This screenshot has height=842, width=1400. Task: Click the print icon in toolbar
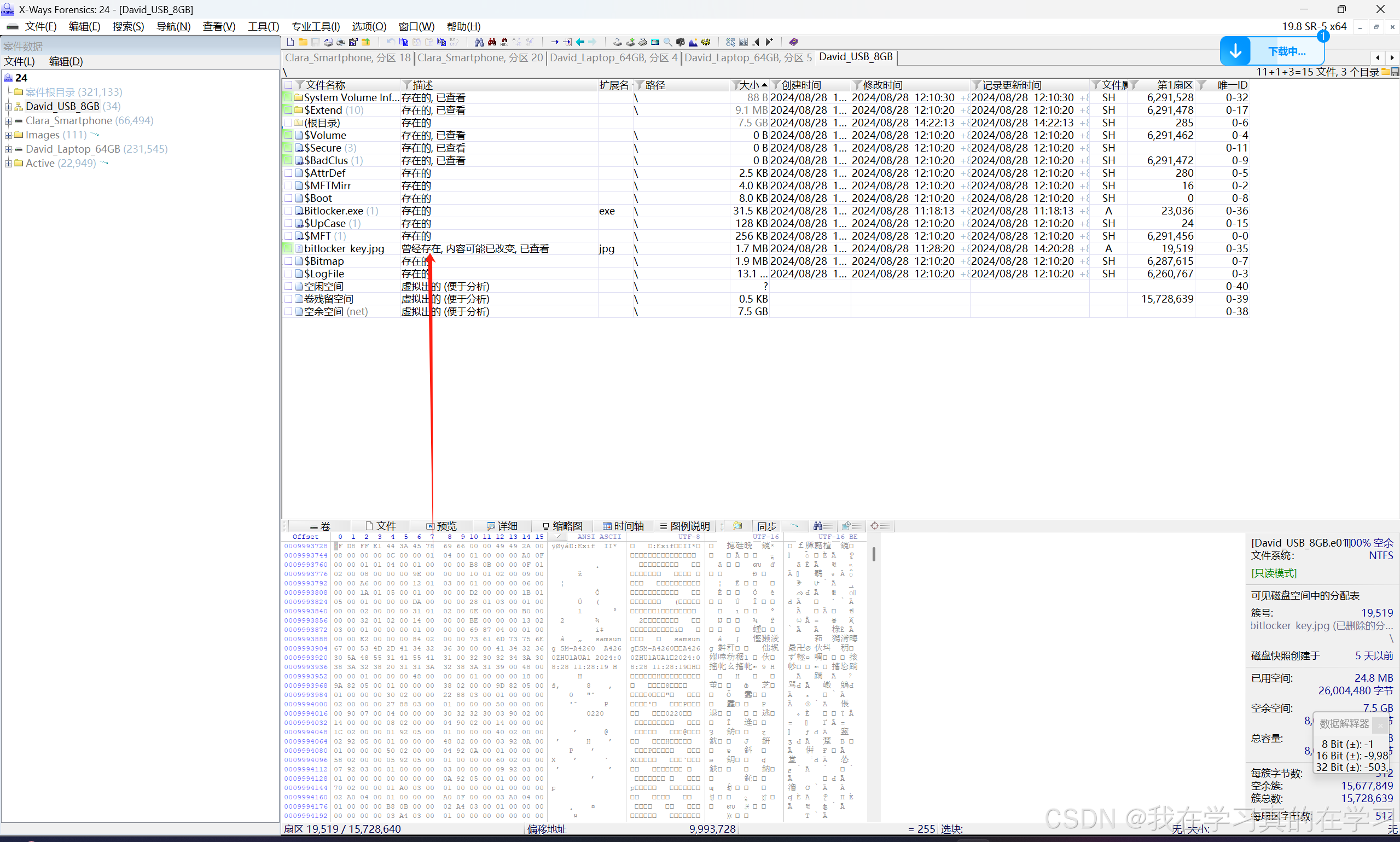340,42
